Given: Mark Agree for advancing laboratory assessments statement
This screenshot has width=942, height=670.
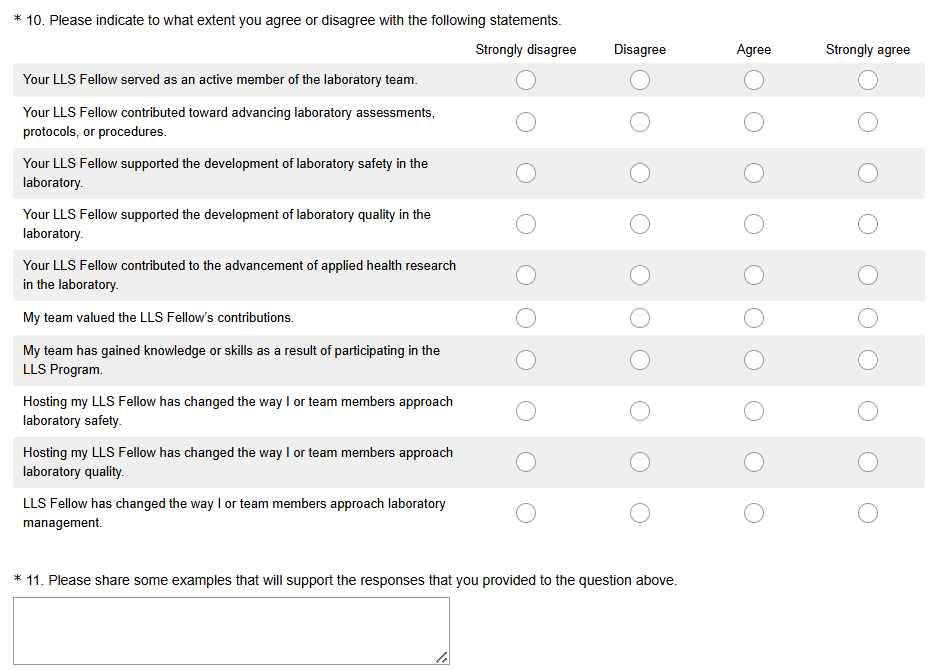Looking at the screenshot, I should (x=754, y=122).
